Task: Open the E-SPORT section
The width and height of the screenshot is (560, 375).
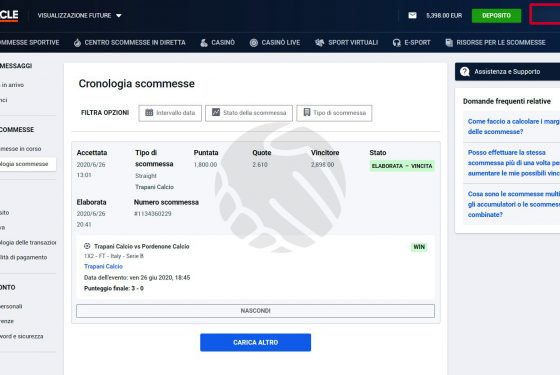Action: [x=417, y=42]
